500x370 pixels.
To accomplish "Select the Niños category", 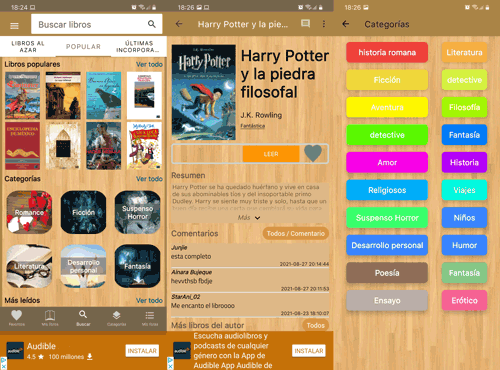I will coord(464,218).
